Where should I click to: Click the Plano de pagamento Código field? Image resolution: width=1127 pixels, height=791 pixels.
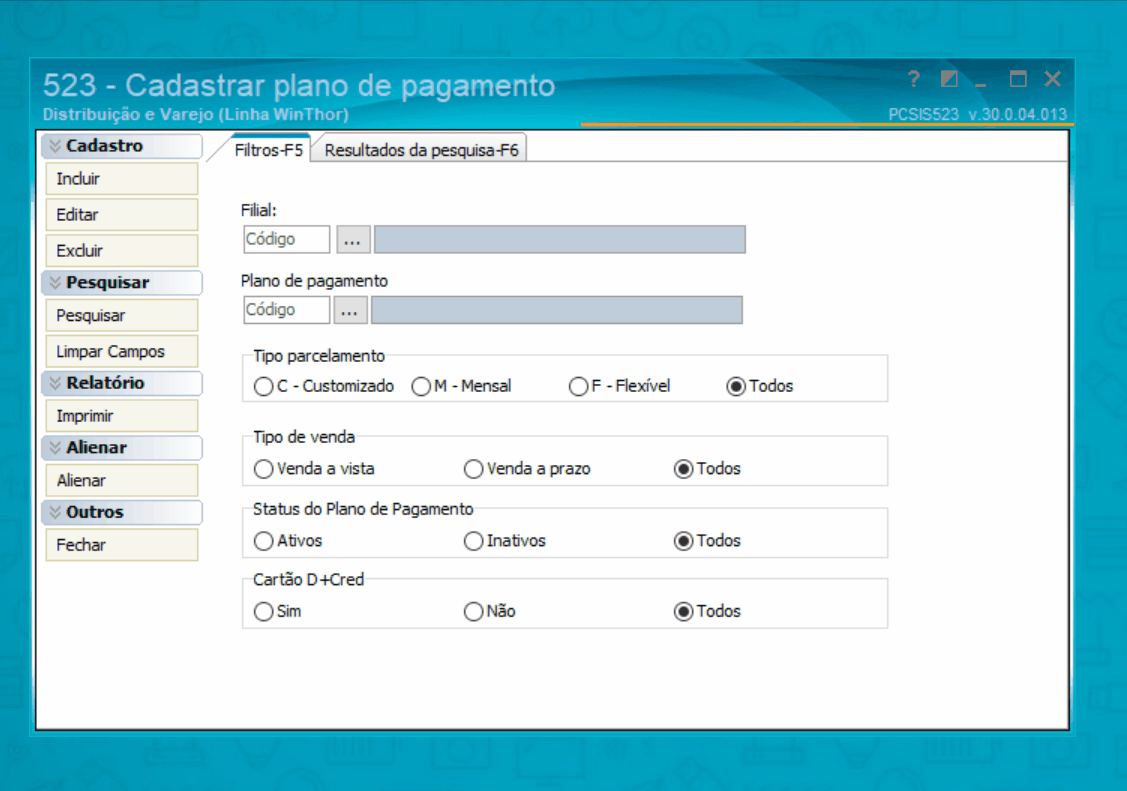pyautogui.click(x=287, y=310)
